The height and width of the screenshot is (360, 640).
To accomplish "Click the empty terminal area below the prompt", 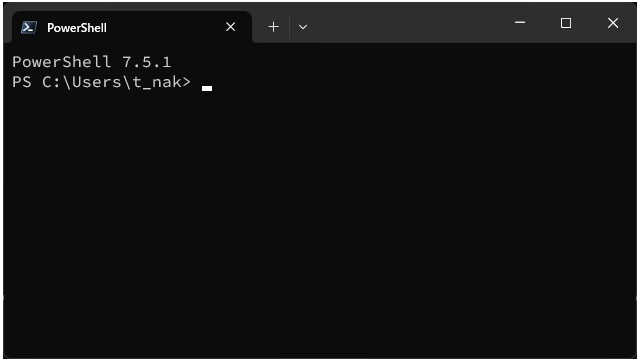I will coord(320,220).
